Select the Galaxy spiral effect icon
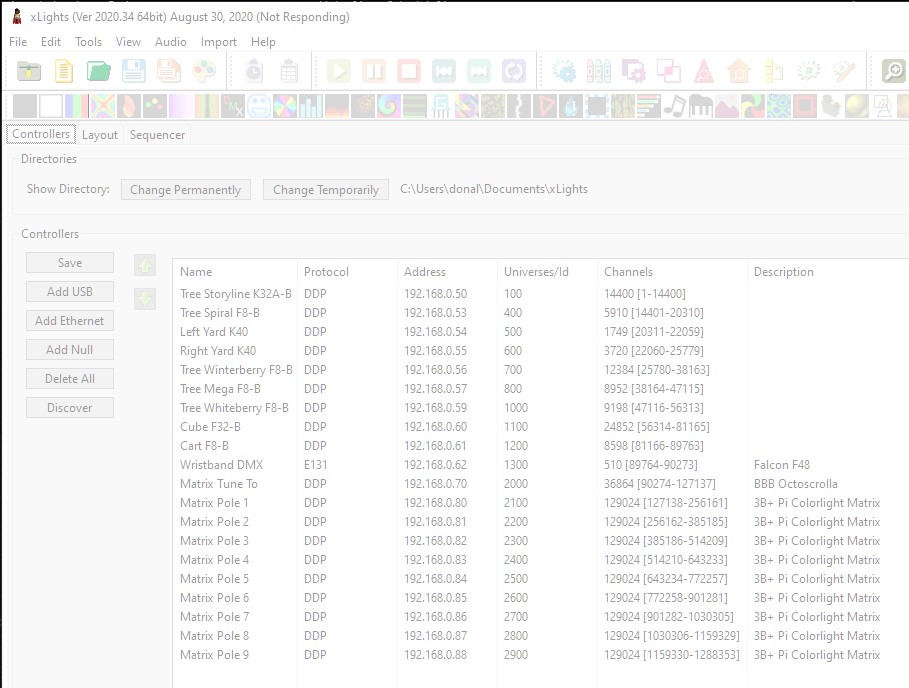The height and width of the screenshot is (688, 909). (388, 106)
